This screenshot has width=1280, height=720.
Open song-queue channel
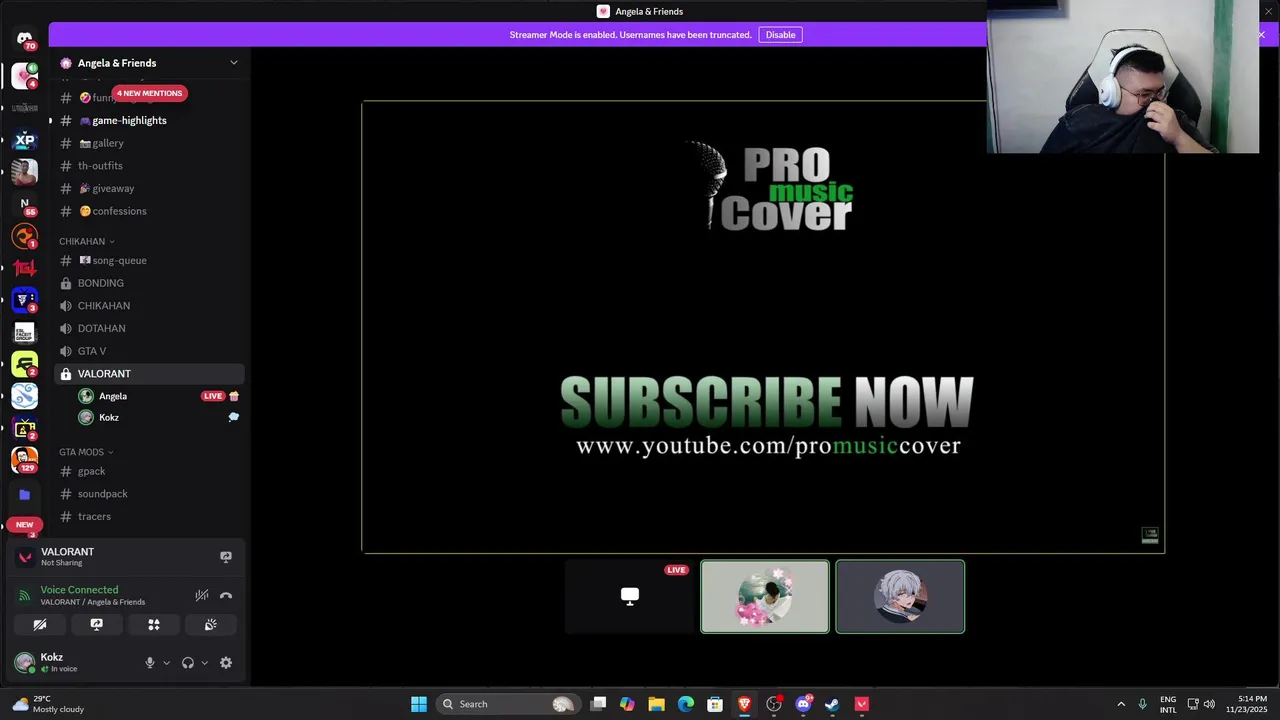150,260
